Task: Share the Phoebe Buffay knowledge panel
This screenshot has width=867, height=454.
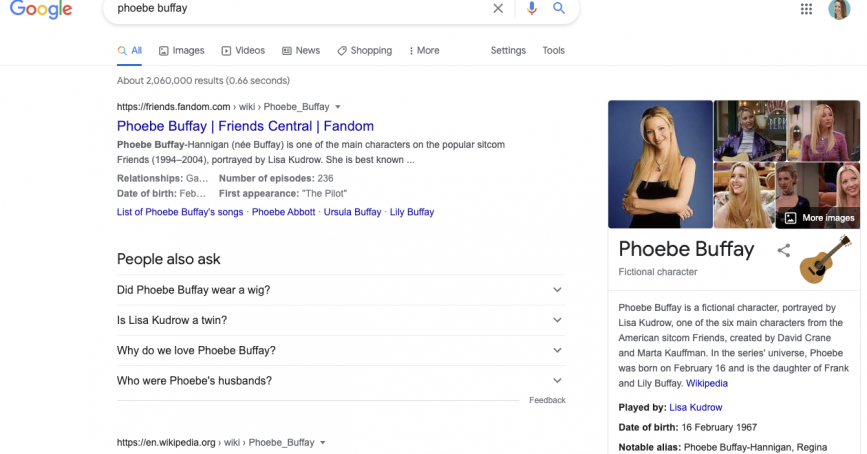Action: tap(784, 250)
